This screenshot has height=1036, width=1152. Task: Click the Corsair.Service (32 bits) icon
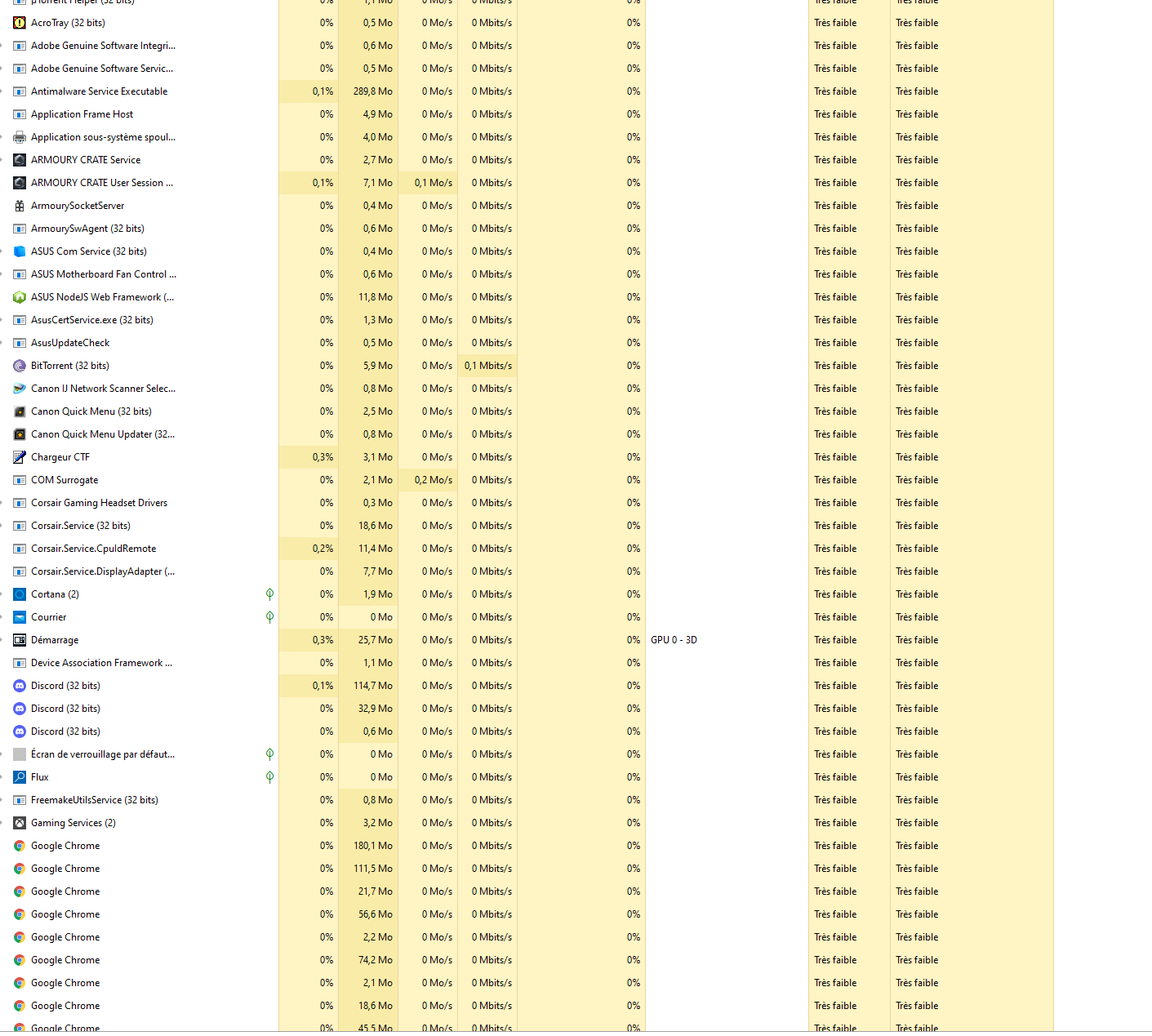pyautogui.click(x=20, y=526)
